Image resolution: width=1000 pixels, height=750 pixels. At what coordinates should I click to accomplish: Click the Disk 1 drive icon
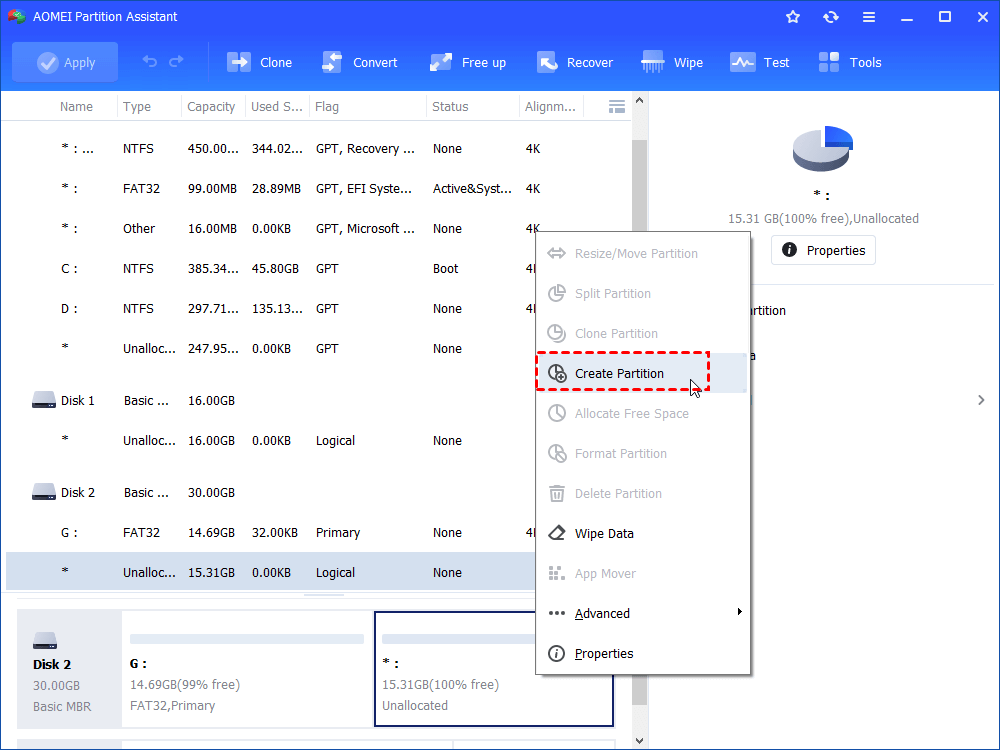point(44,400)
